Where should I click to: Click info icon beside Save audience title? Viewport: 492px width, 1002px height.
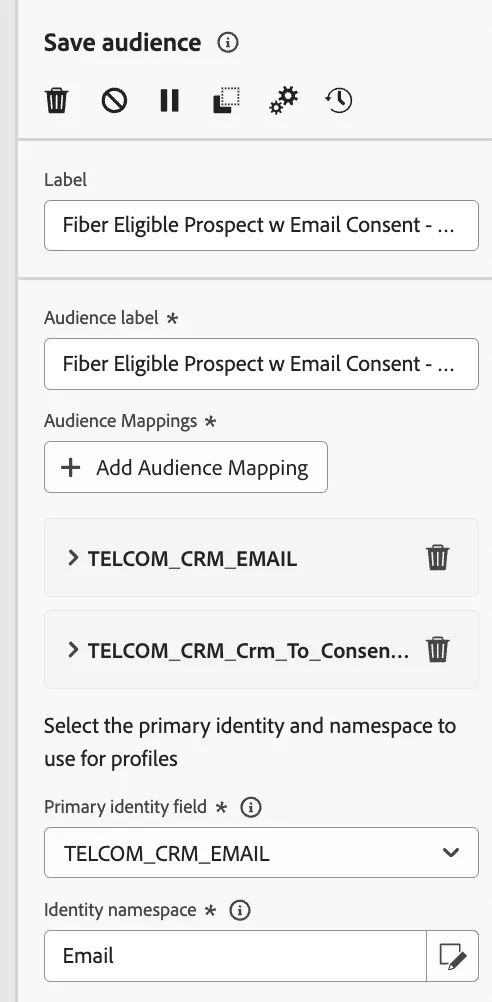[x=227, y=43]
